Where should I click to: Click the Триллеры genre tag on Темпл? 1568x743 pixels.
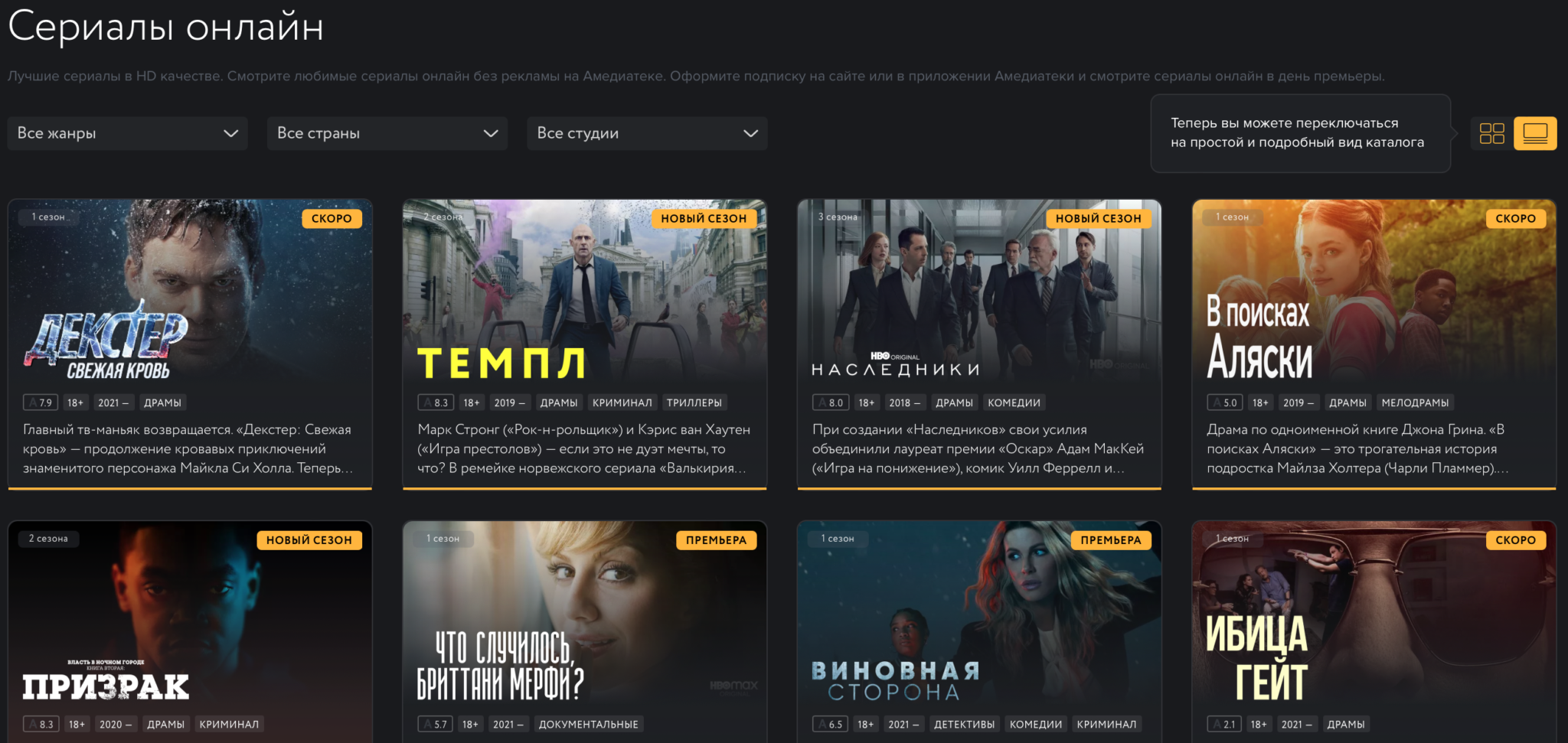pyautogui.click(x=694, y=402)
